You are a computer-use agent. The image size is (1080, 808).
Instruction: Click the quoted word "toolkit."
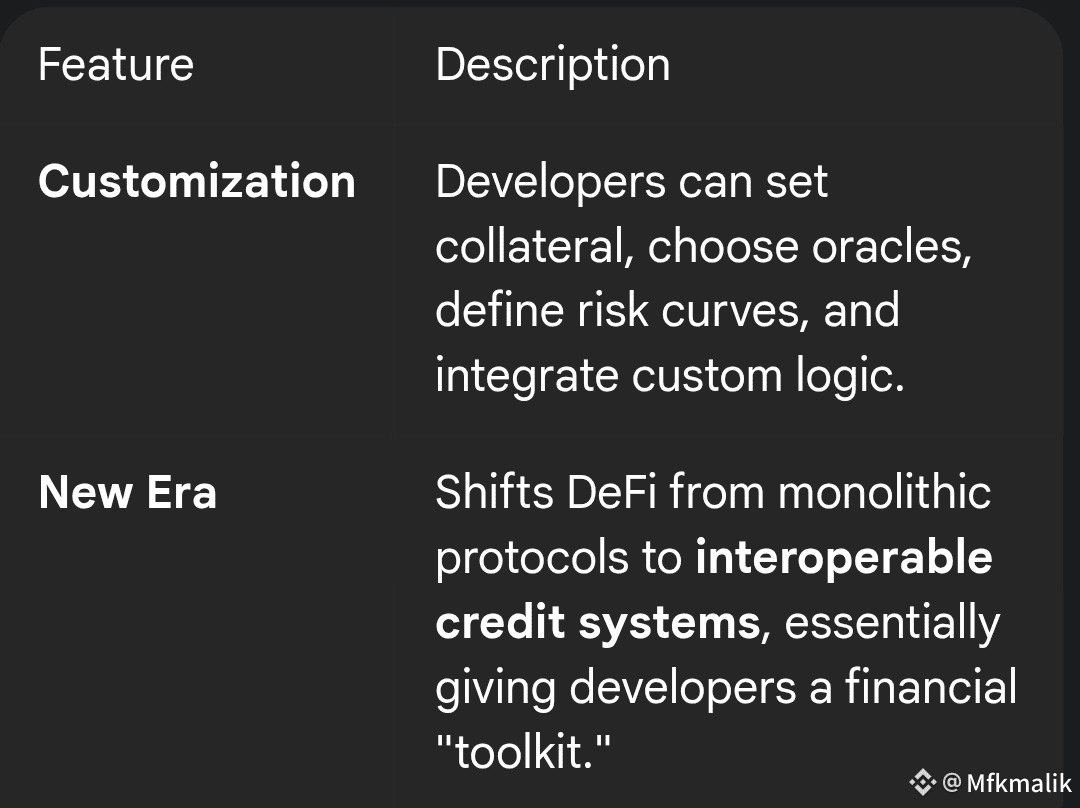[523, 752]
